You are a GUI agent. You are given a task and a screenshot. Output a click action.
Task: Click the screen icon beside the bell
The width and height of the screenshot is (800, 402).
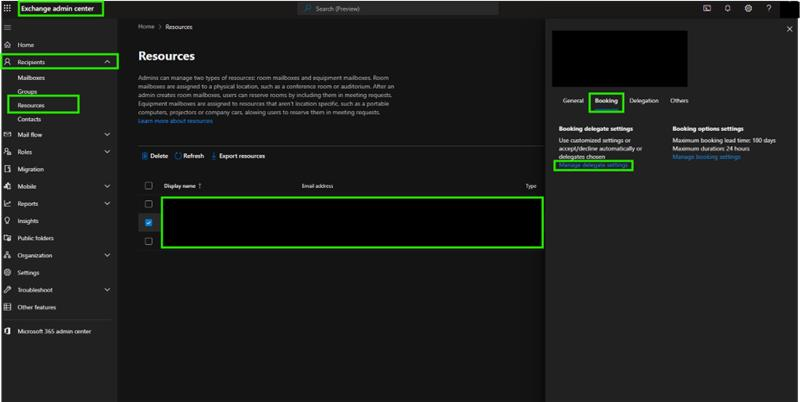click(x=707, y=8)
